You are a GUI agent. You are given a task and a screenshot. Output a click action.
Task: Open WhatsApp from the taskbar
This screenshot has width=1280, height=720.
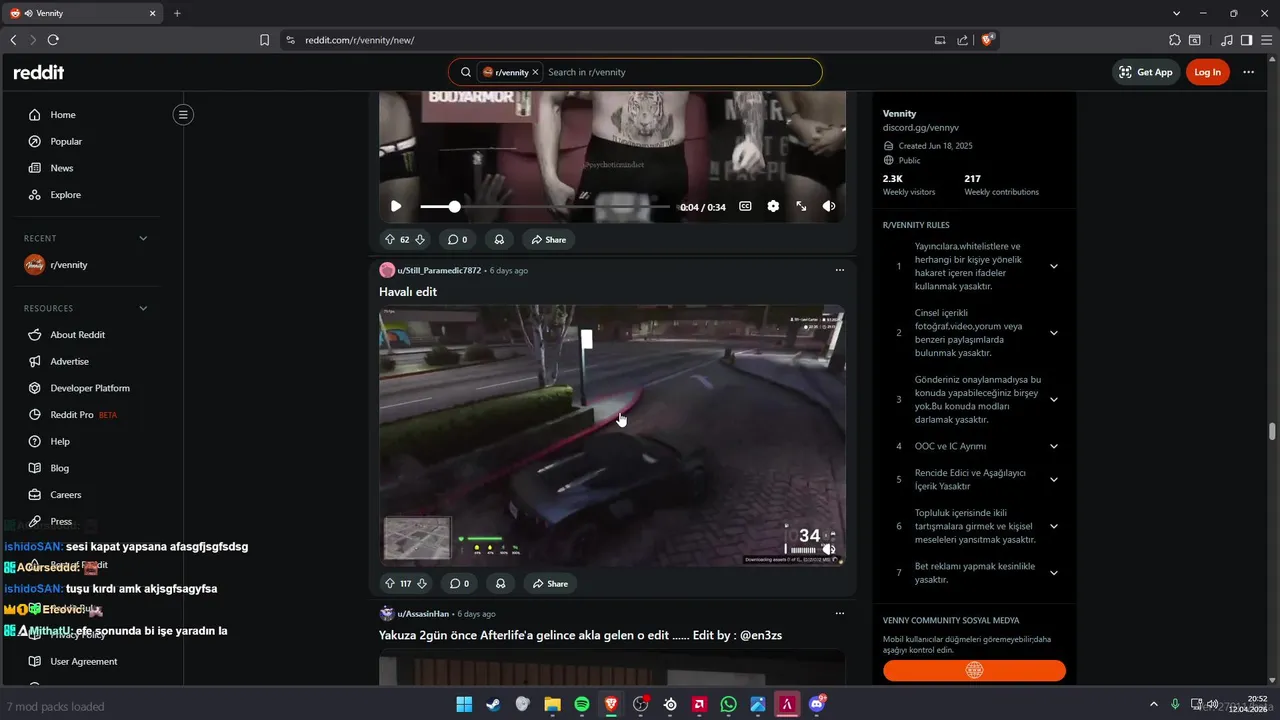pos(728,704)
